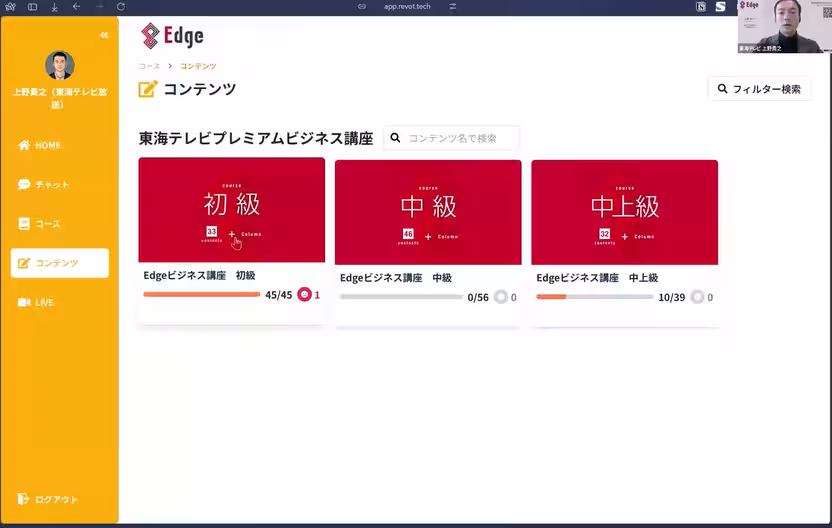Viewport: 832px width, 528px height.
Task: Click the gray comment badge on 中級 card
Action: pos(501,297)
